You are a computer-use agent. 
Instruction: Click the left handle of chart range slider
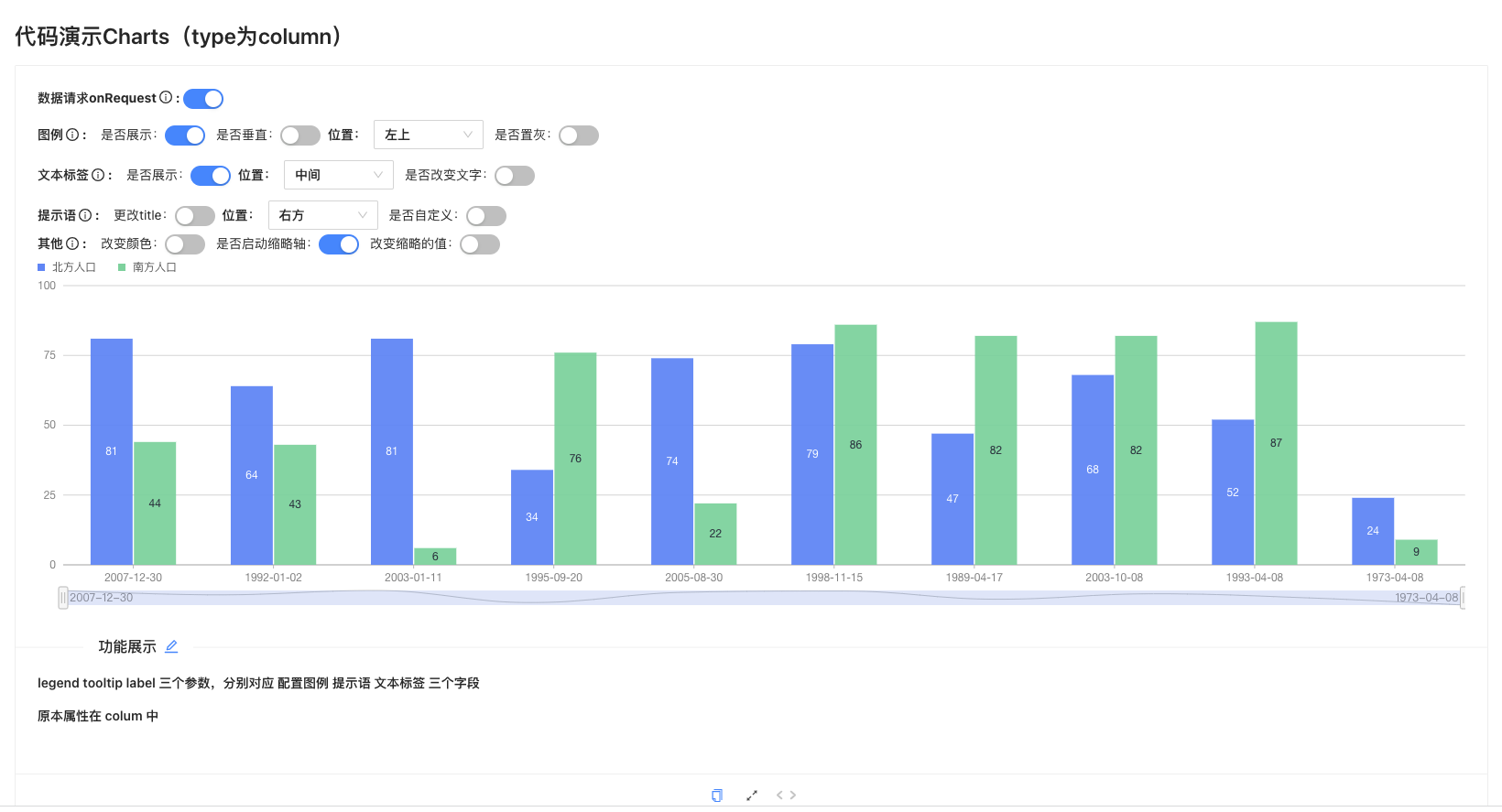pos(63,598)
